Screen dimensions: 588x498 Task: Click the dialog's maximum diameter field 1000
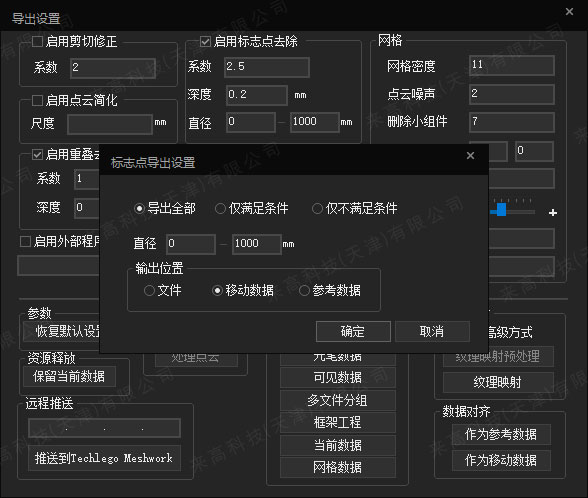click(256, 244)
